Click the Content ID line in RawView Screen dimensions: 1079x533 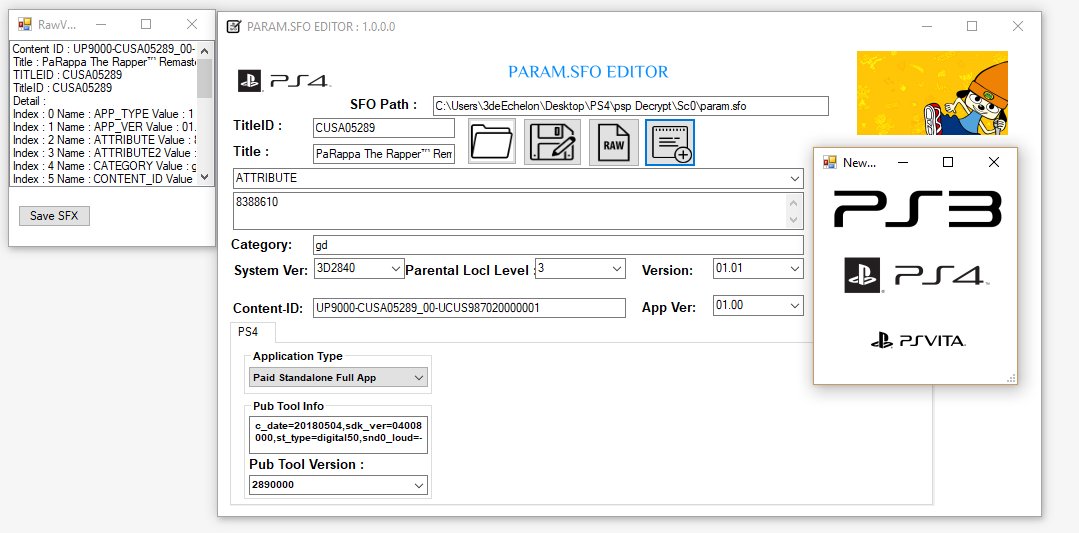(104, 49)
